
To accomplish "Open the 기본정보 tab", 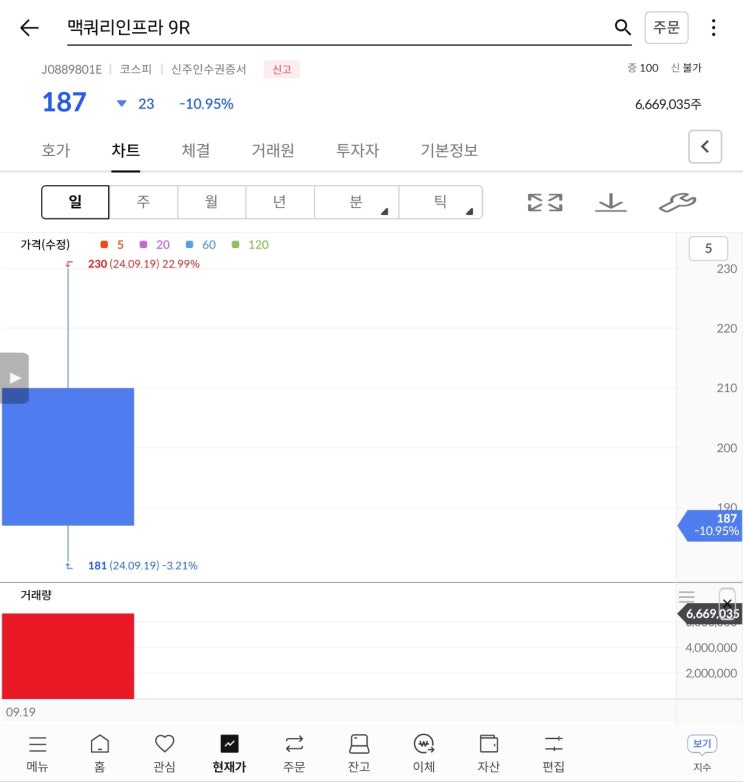I will [x=449, y=150].
